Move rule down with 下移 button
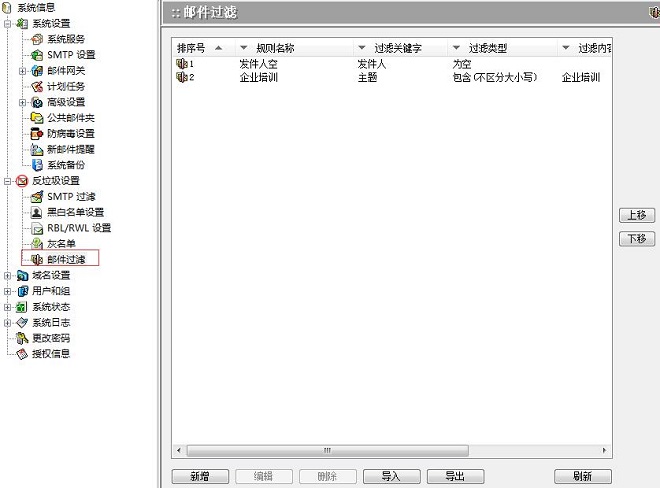Screen dimensions: 660x488 coord(637,239)
